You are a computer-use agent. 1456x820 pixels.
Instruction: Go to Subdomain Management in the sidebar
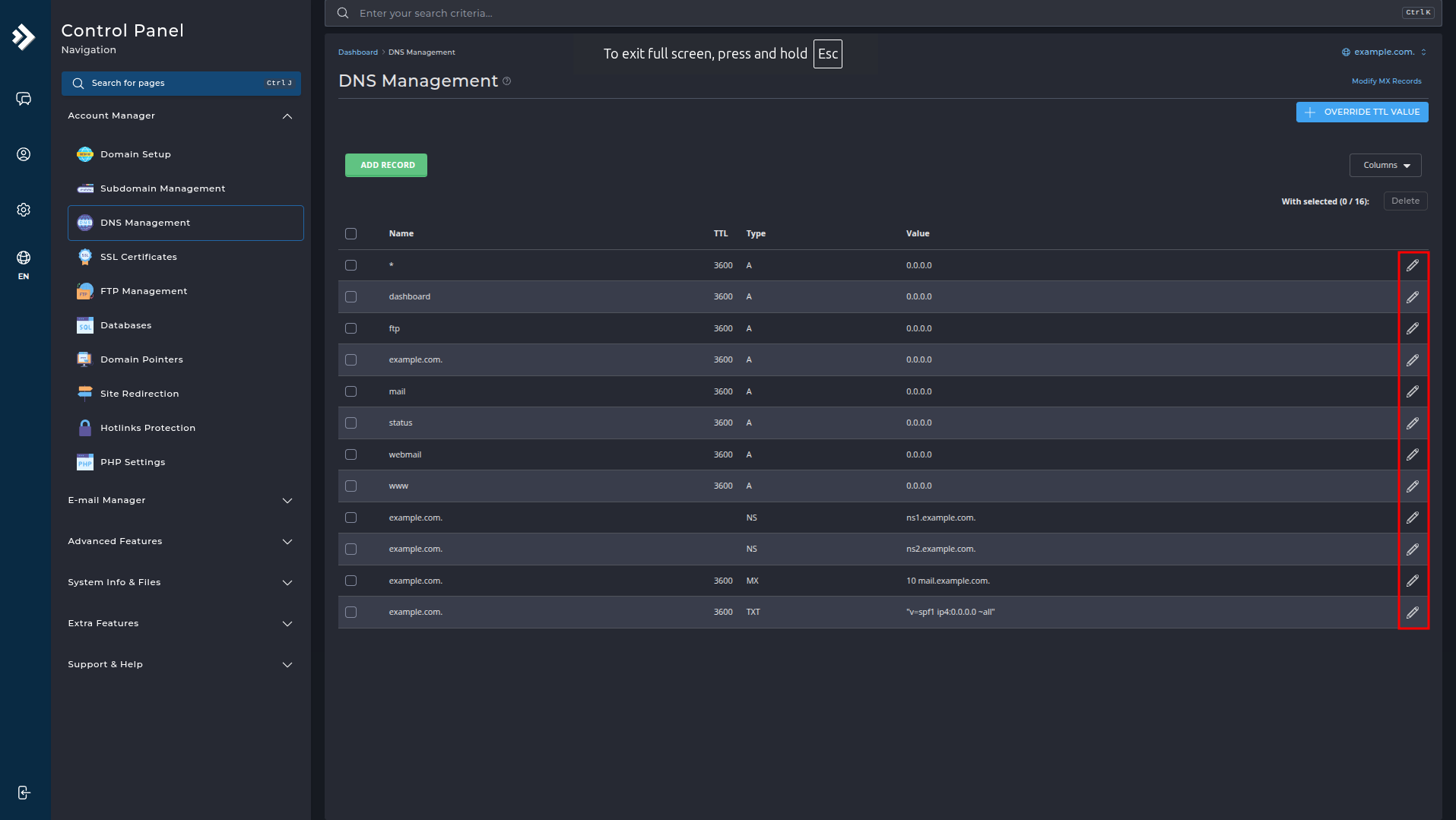click(x=162, y=188)
